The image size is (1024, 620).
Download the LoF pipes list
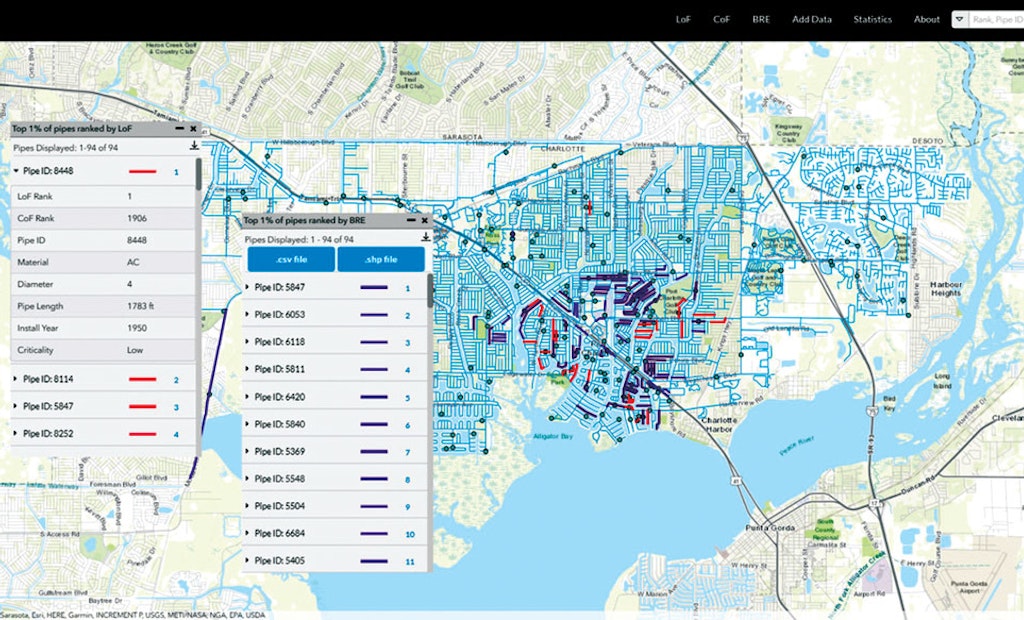pos(194,146)
